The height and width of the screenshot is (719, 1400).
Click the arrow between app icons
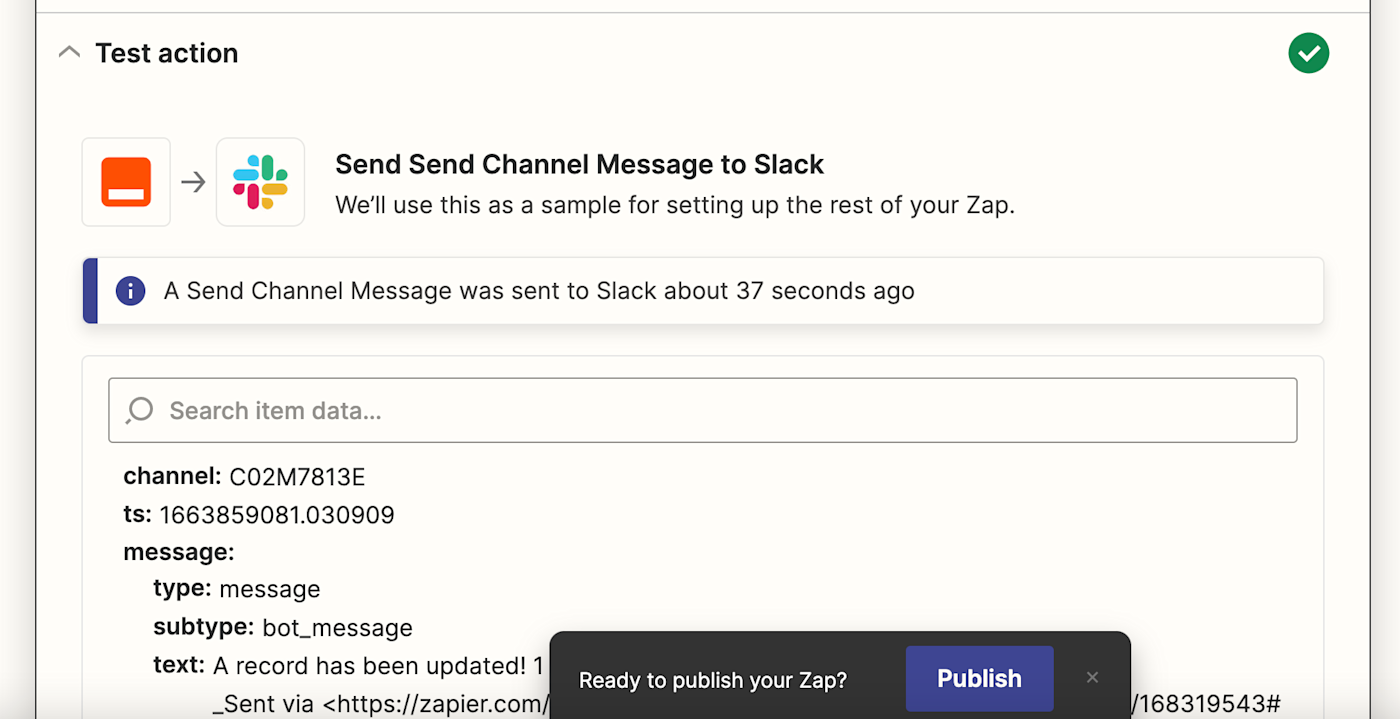point(193,182)
